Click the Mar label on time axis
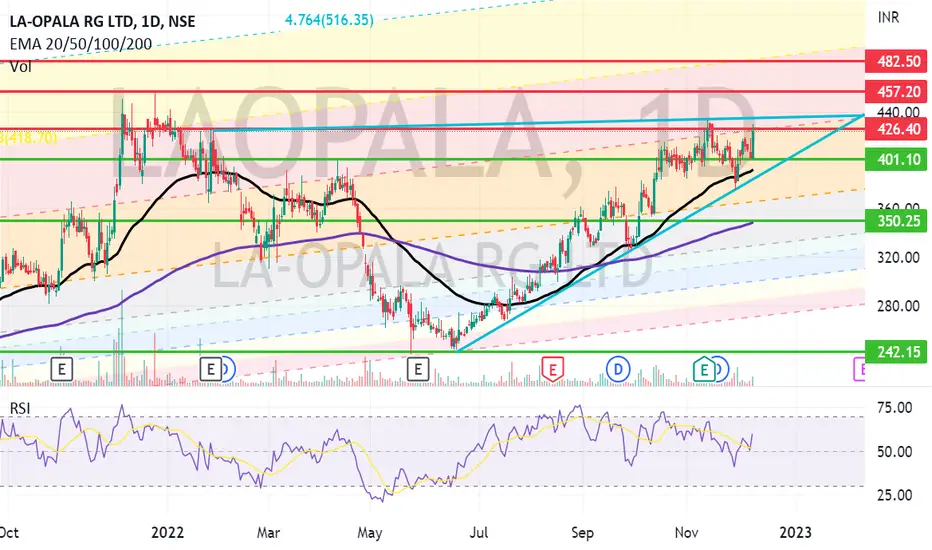 point(268,532)
